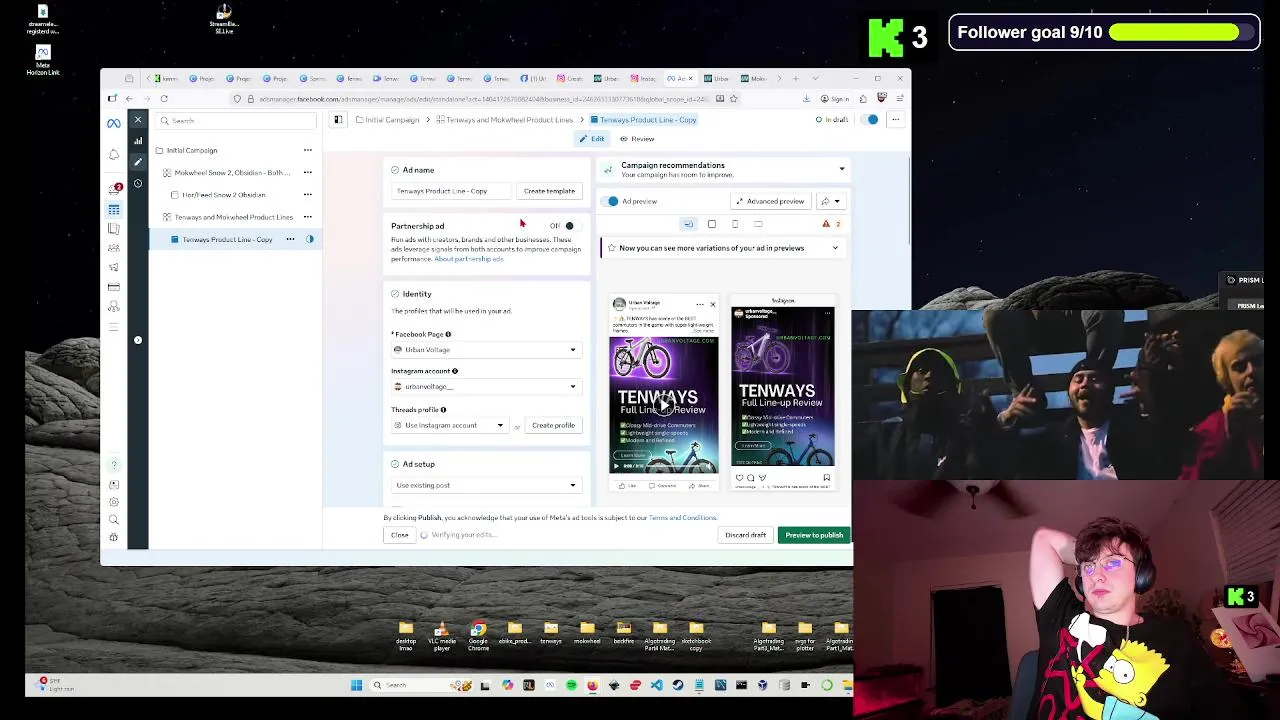
Task: Open the Audiences people icon in the sidebar
Action: pyautogui.click(x=114, y=248)
